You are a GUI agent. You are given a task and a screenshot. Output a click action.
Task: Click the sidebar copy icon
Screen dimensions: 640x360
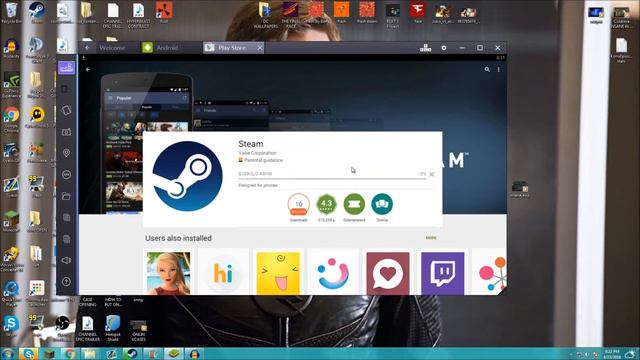[x=66, y=218]
